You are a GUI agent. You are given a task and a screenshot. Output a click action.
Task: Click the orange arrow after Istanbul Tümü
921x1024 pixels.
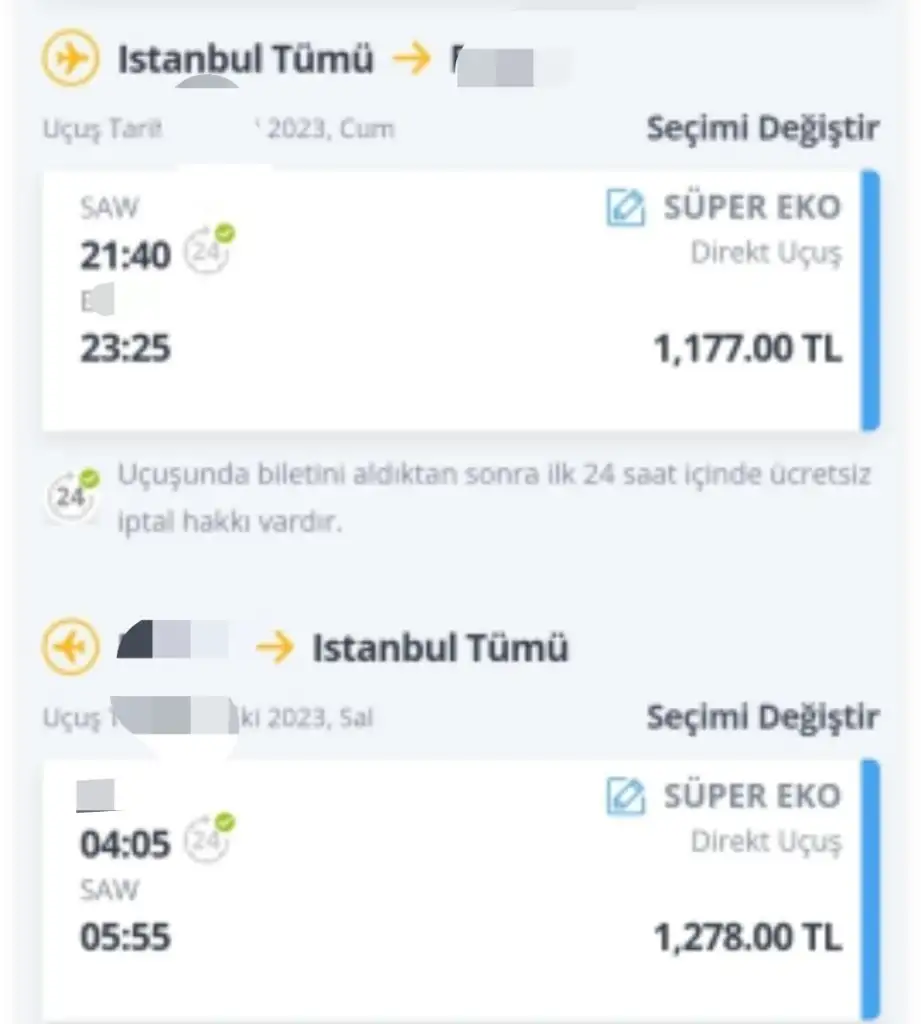(411, 60)
